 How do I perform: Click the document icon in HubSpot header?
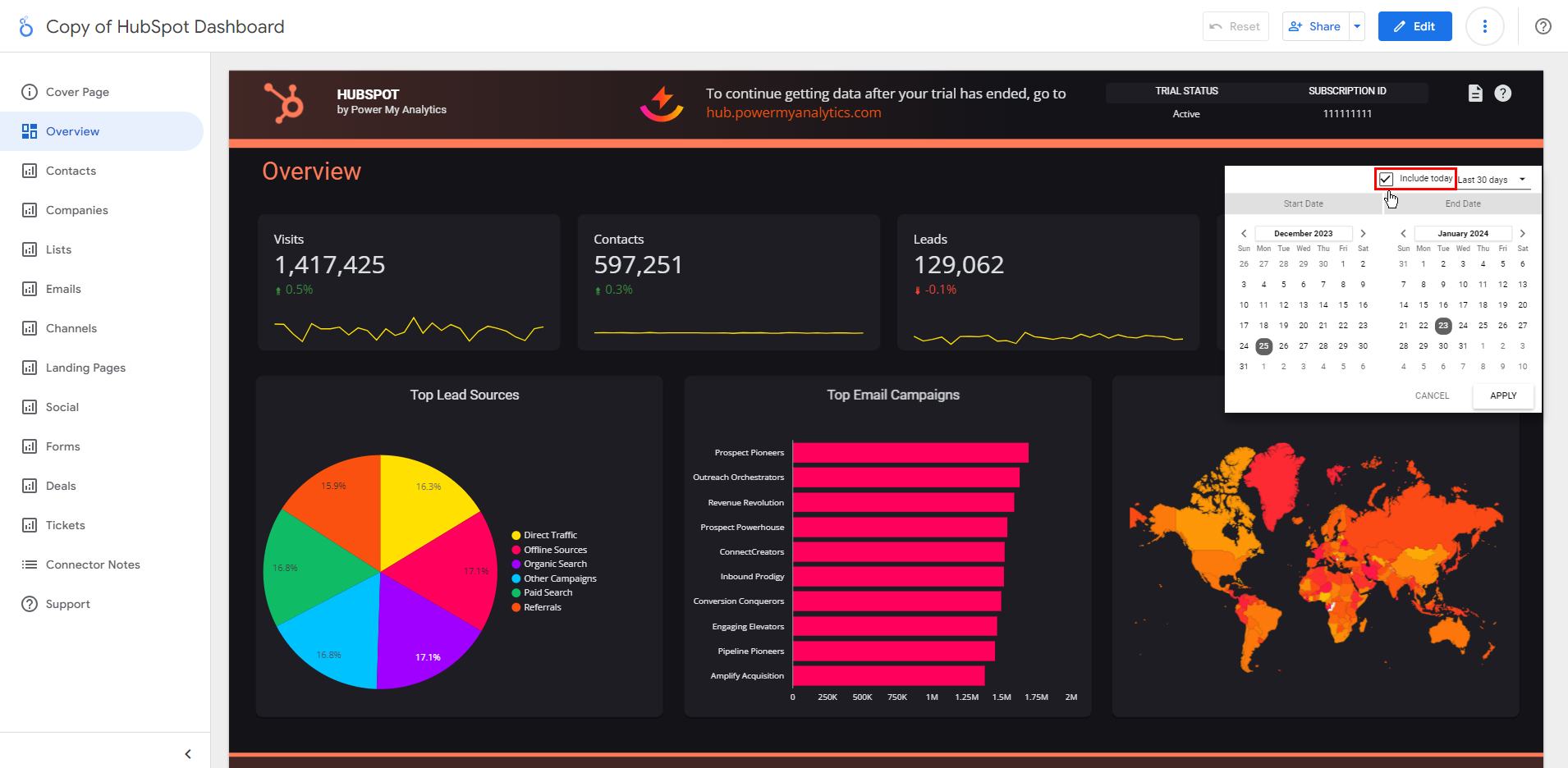[x=1475, y=94]
